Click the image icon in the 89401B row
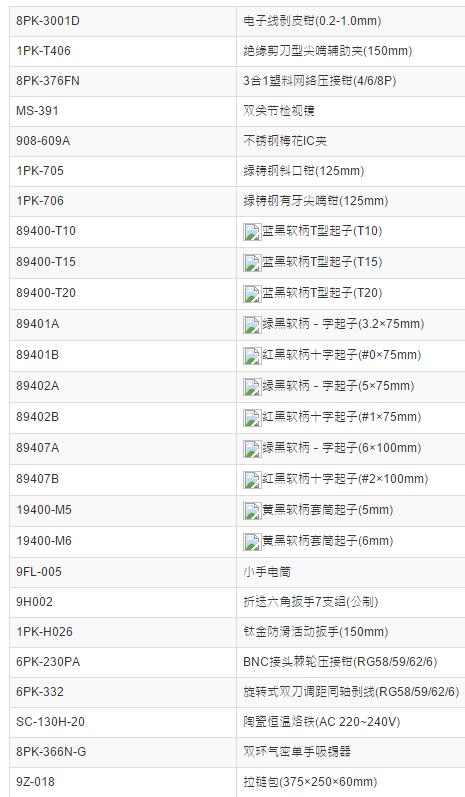The image size is (465, 797). (x=252, y=356)
